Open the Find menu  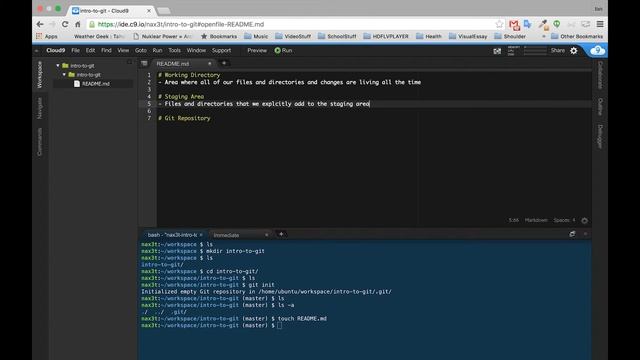[x=106, y=51]
